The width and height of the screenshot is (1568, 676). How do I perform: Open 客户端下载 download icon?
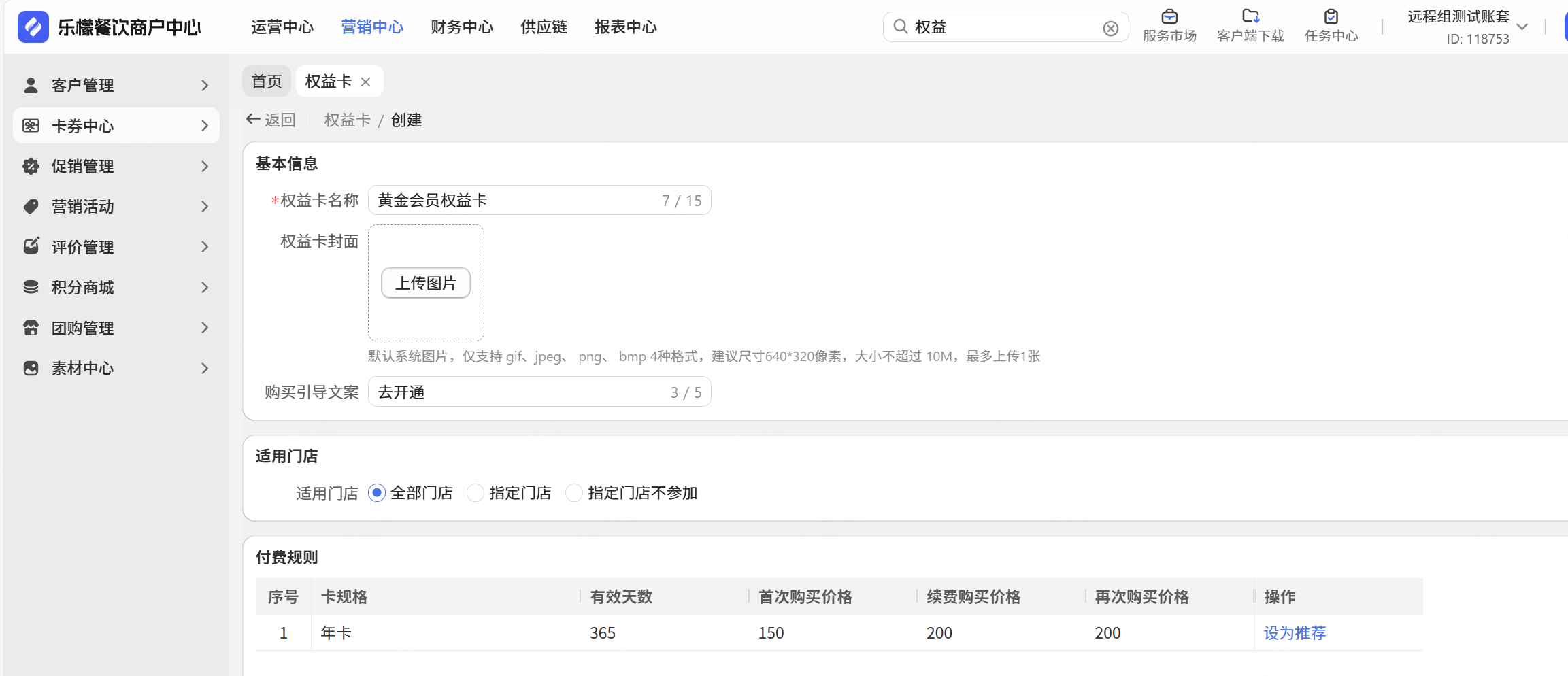1250,17
